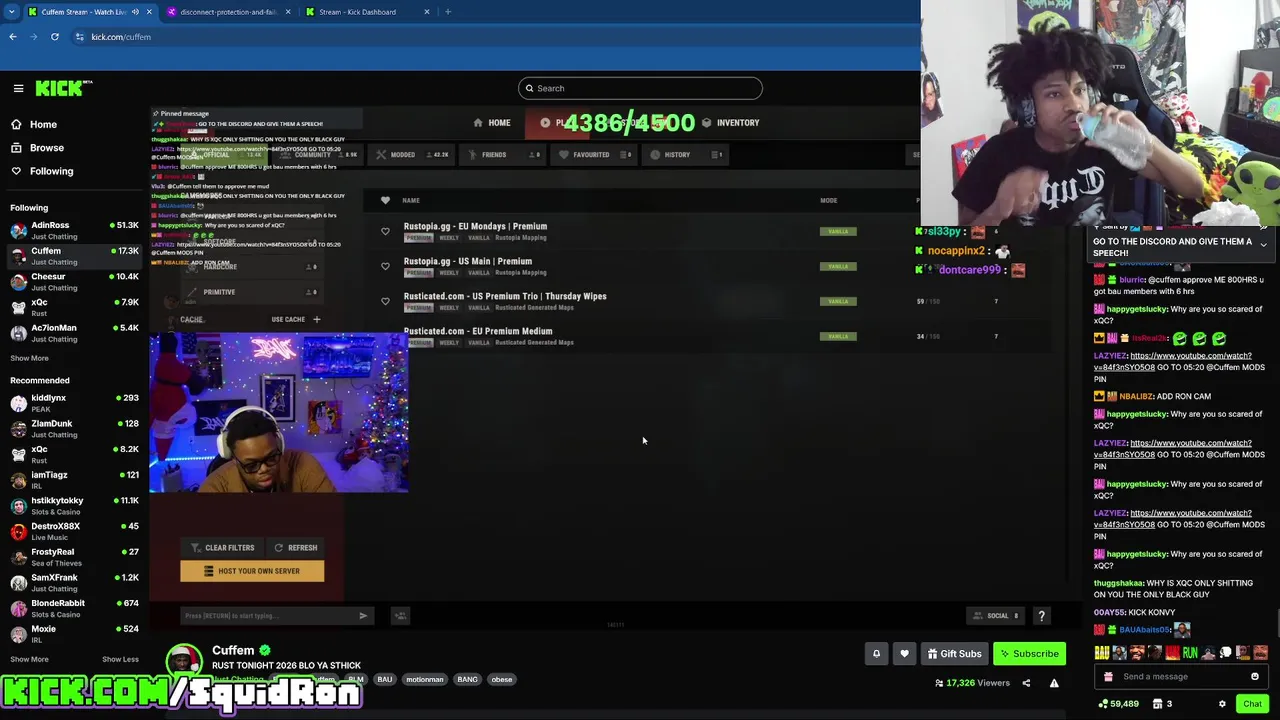This screenshot has width=1280, height=720.
Task: Click the notification bell for Cuffem
Action: (876, 654)
